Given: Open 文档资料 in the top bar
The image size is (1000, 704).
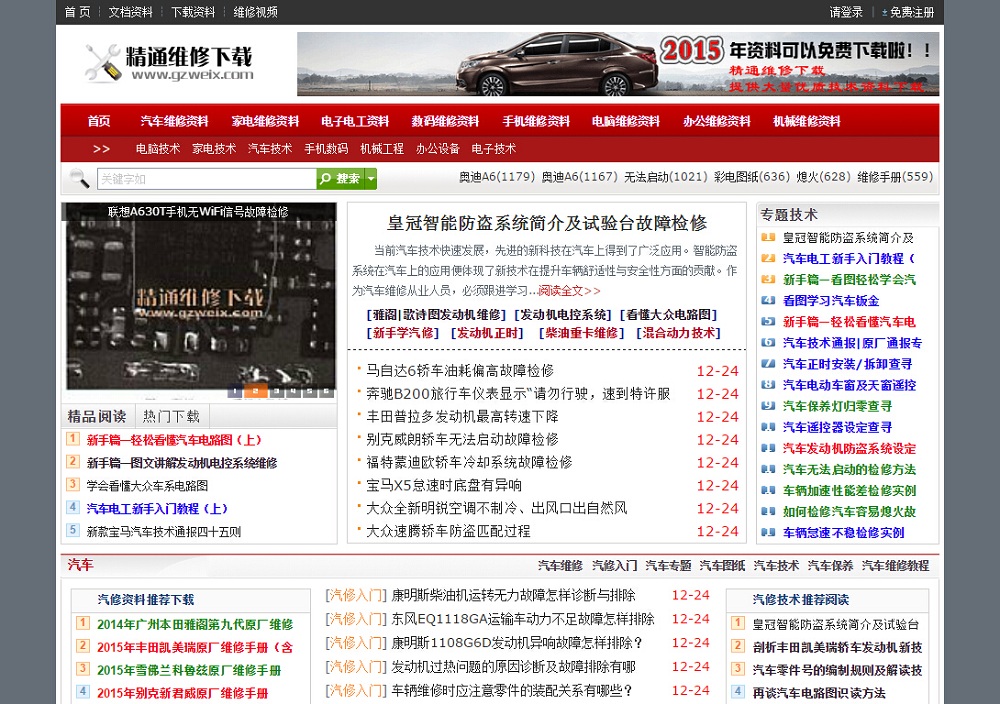Looking at the screenshot, I should [x=131, y=12].
